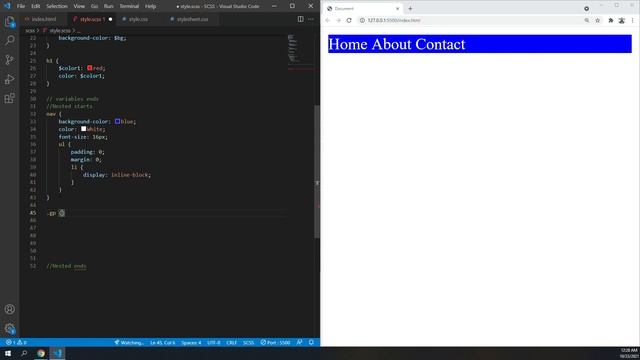Open a new Chrome tab
Image resolution: width=640 pixels, height=360 pixels.
[x=410, y=9]
